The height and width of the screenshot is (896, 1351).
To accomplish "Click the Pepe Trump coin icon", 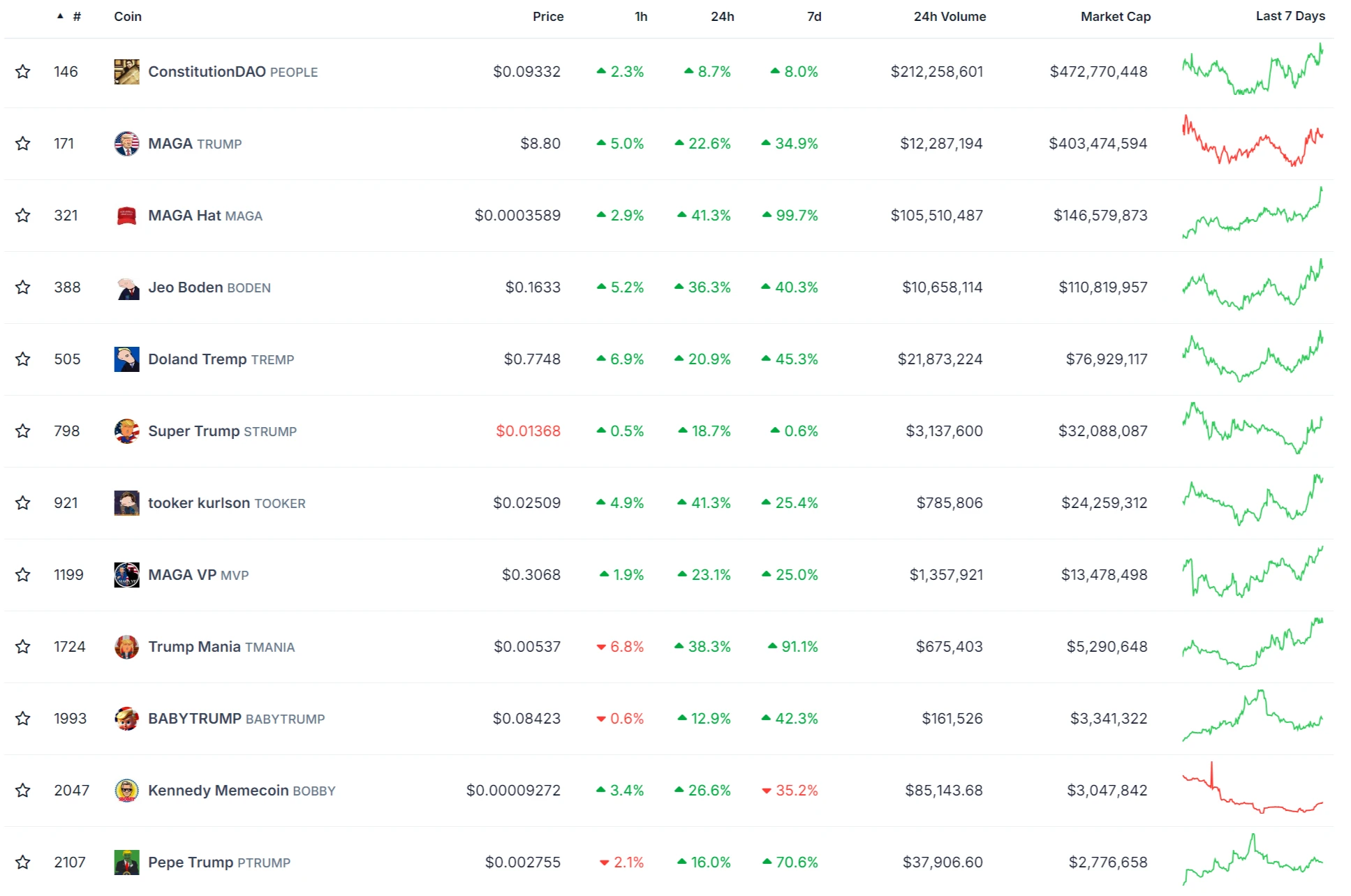I will pos(126,863).
